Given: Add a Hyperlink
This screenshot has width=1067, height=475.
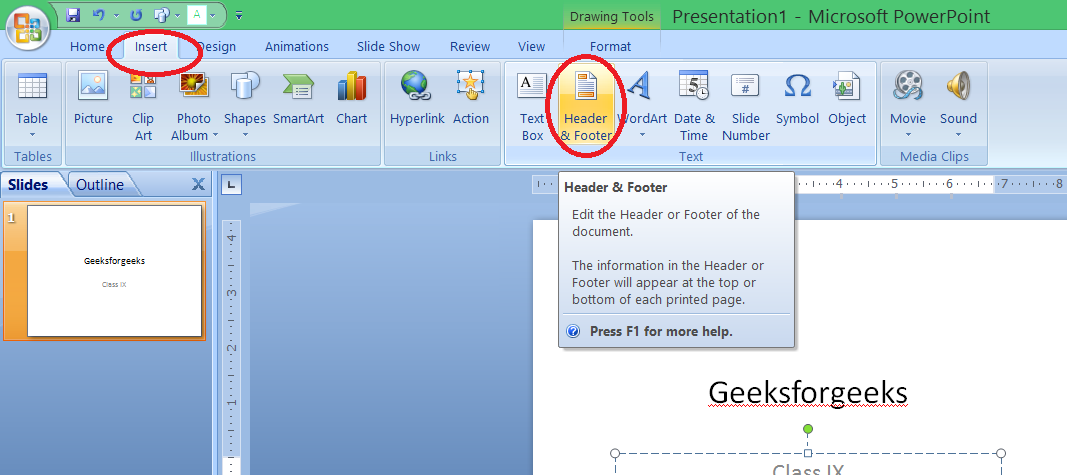Looking at the screenshot, I should [x=416, y=100].
